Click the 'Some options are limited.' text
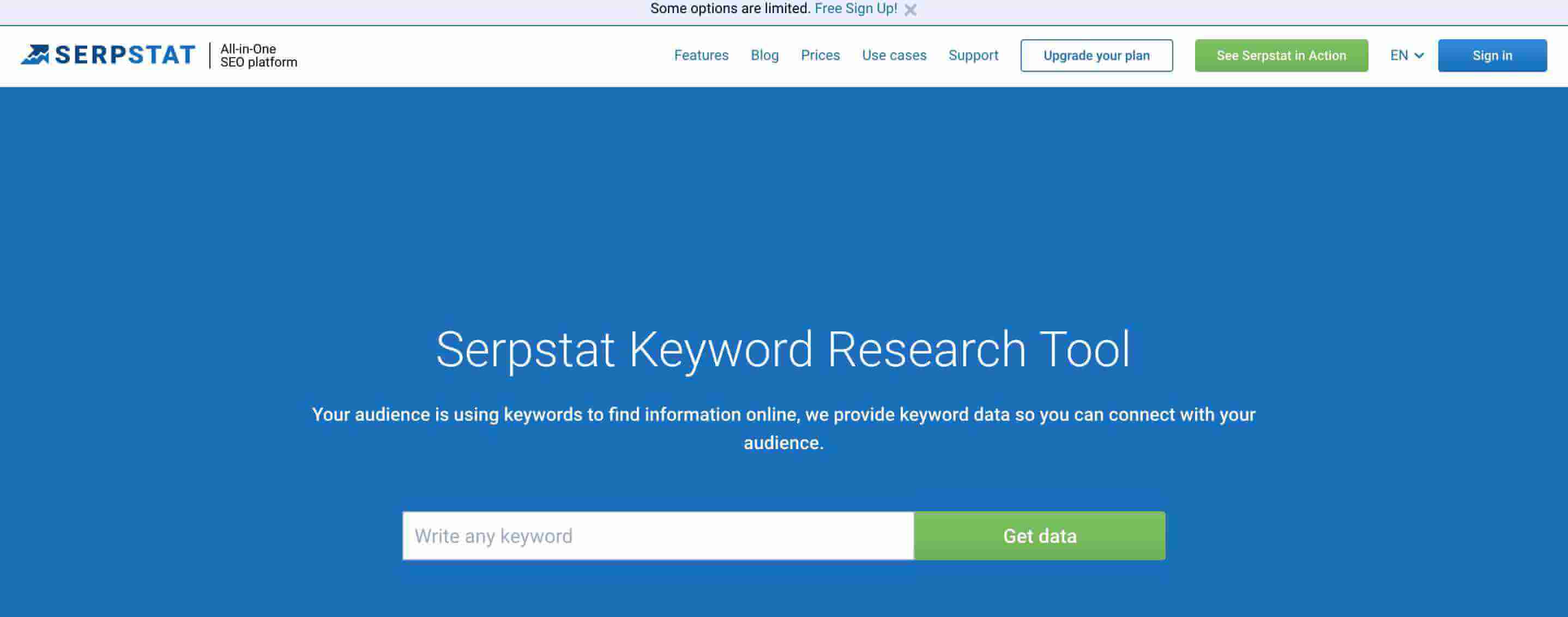This screenshot has height=617, width=1568. click(x=730, y=9)
